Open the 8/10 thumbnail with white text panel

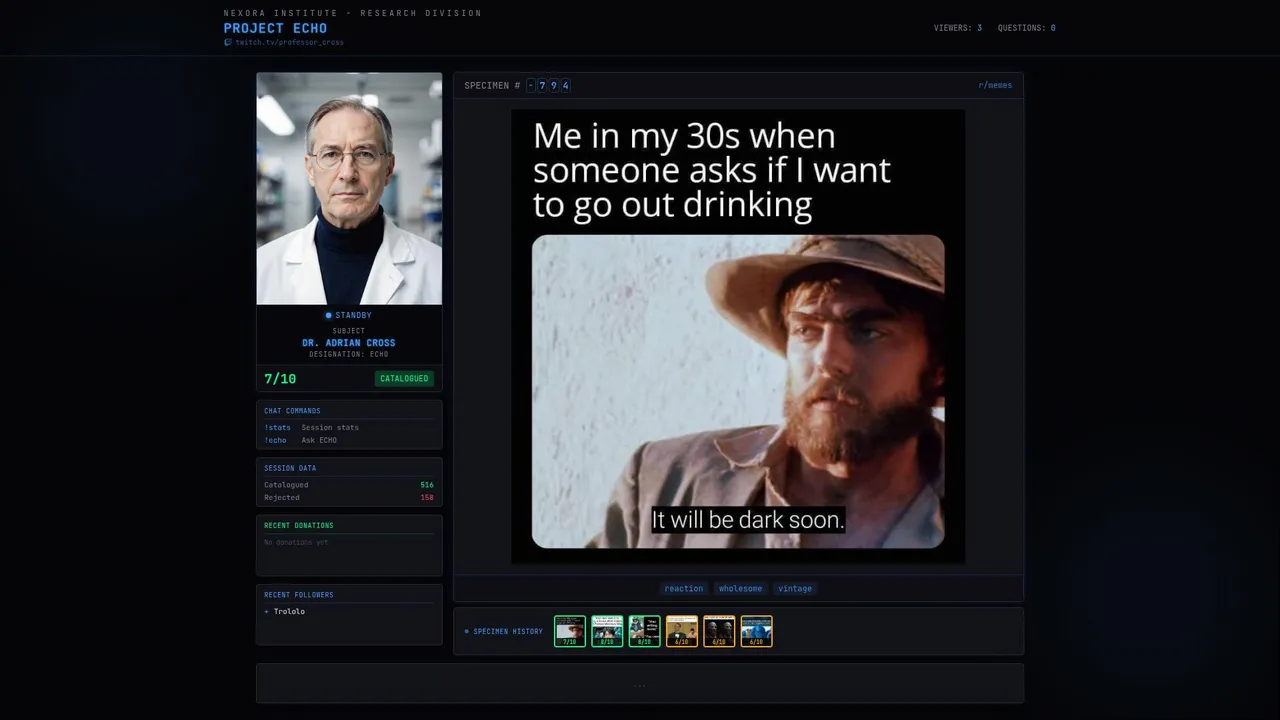click(x=644, y=631)
